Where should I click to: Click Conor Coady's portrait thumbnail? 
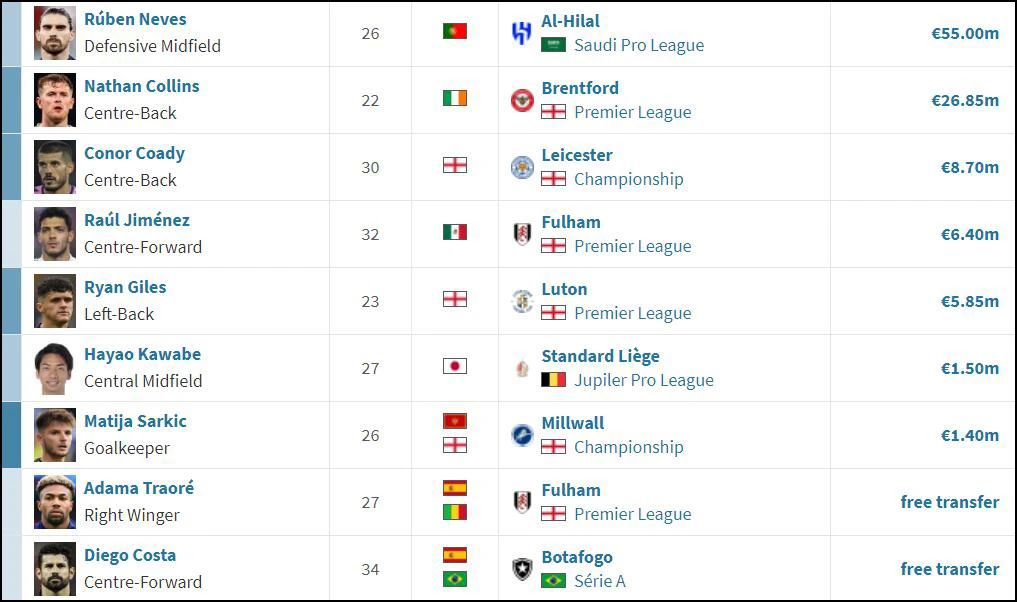pyautogui.click(x=54, y=167)
